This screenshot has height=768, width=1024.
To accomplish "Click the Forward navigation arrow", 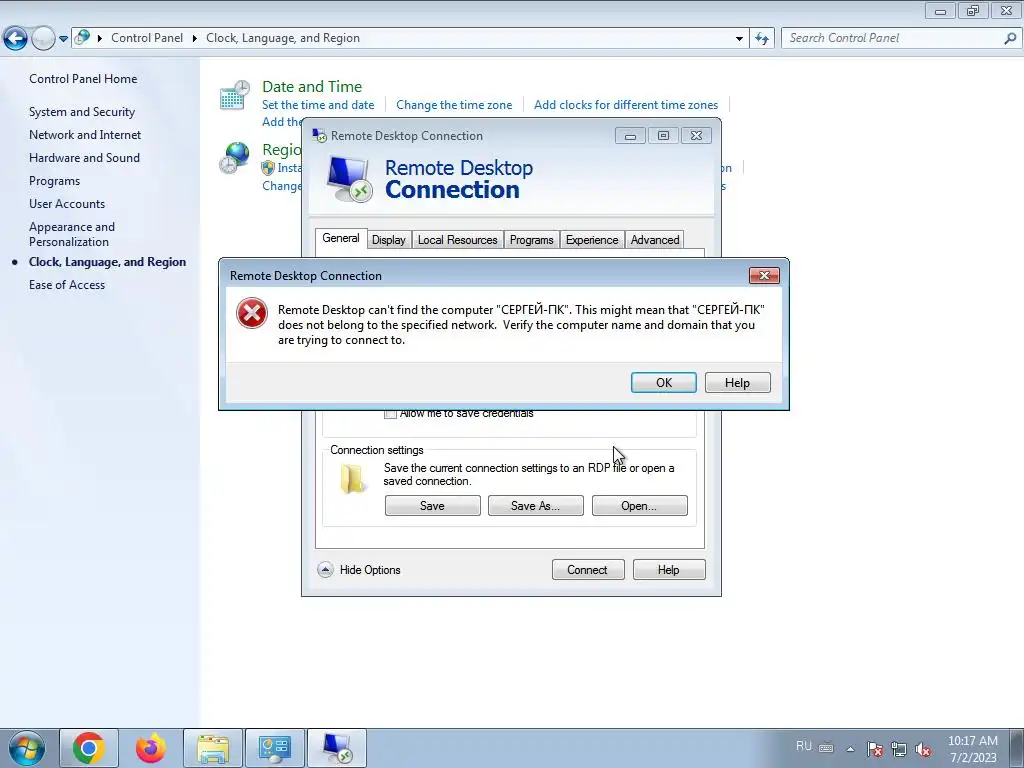I will 43,39.
